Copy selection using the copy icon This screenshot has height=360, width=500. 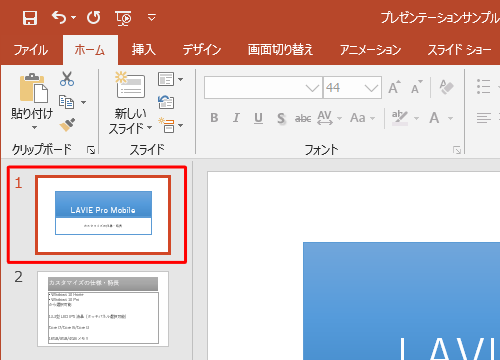[66, 102]
